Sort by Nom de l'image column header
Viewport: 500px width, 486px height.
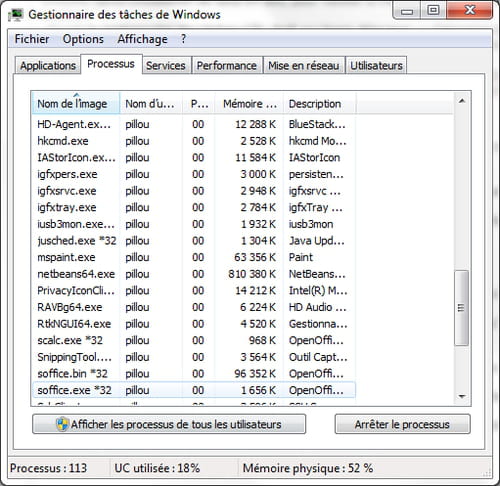point(76,104)
